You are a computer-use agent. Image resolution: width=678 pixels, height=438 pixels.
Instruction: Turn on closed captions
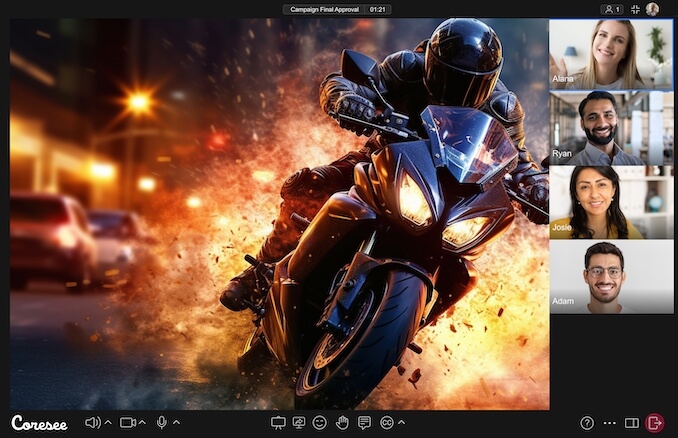click(386, 423)
